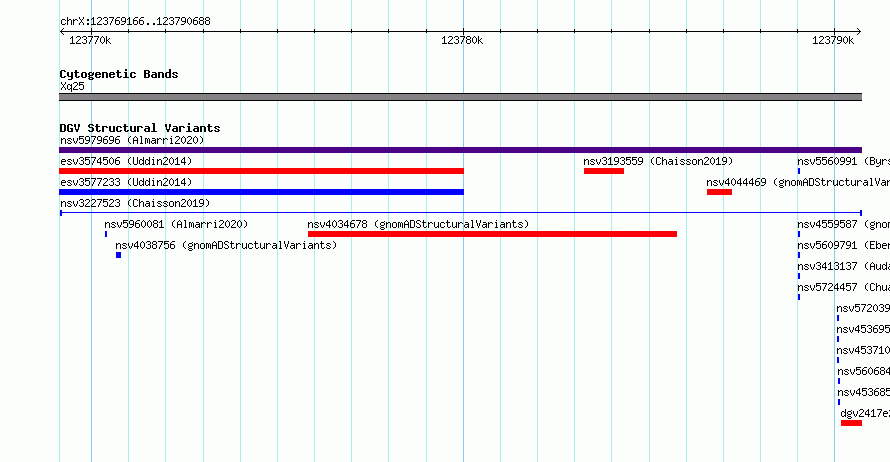The width and height of the screenshot is (890, 462).
Task: Click the nsv572039 truncated variant label
Action: point(863,308)
